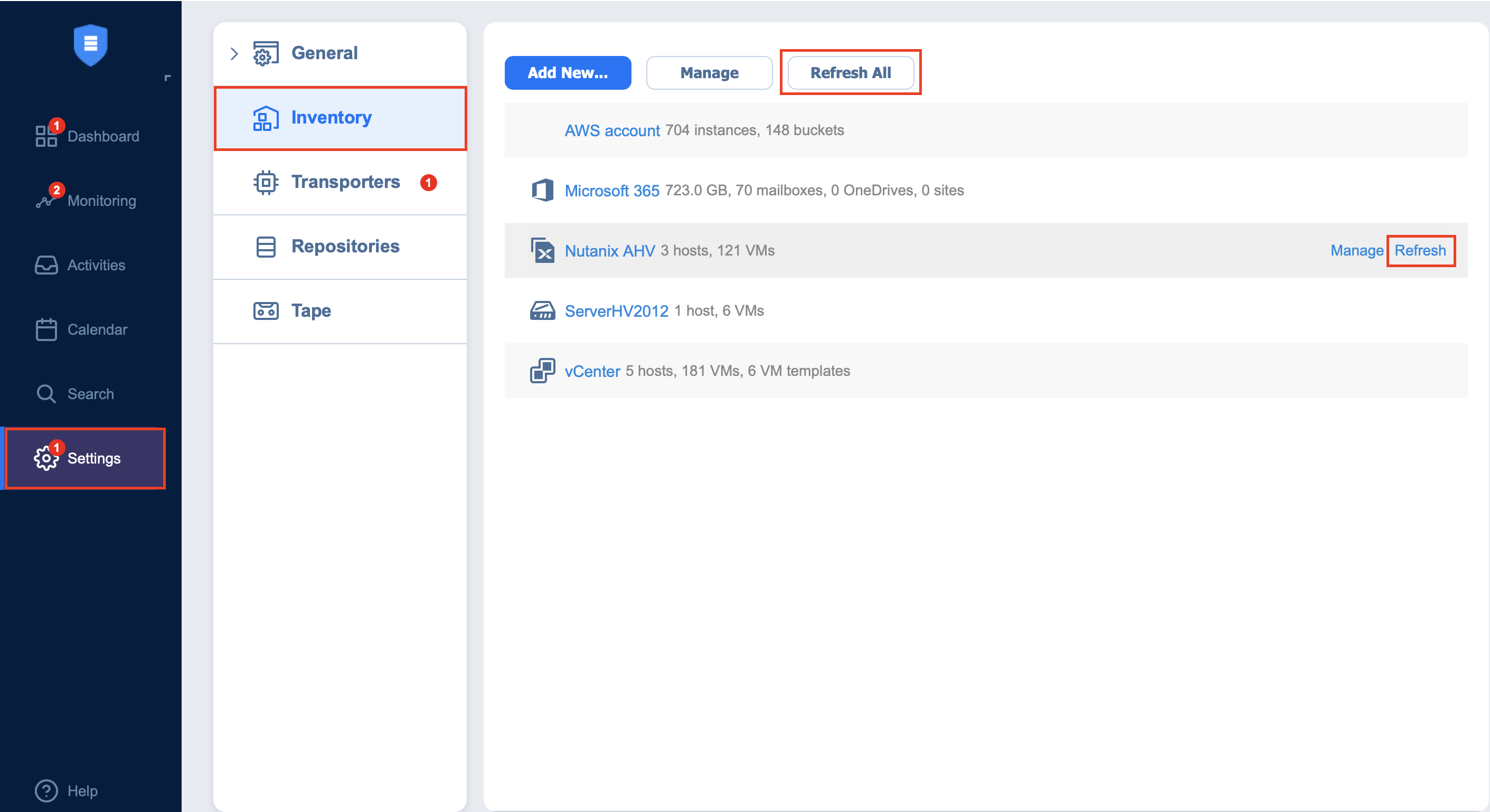Click the Calendar icon in sidebar
This screenshot has width=1490, height=812.
pyautogui.click(x=46, y=329)
